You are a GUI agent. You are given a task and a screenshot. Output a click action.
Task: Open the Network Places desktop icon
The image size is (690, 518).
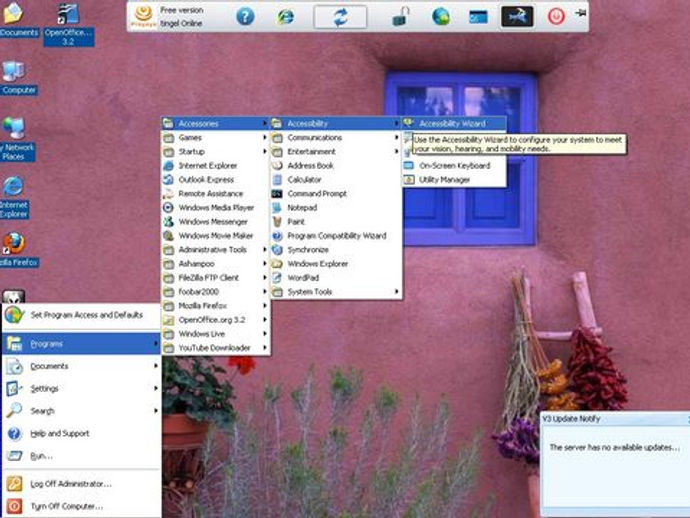coord(17,139)
